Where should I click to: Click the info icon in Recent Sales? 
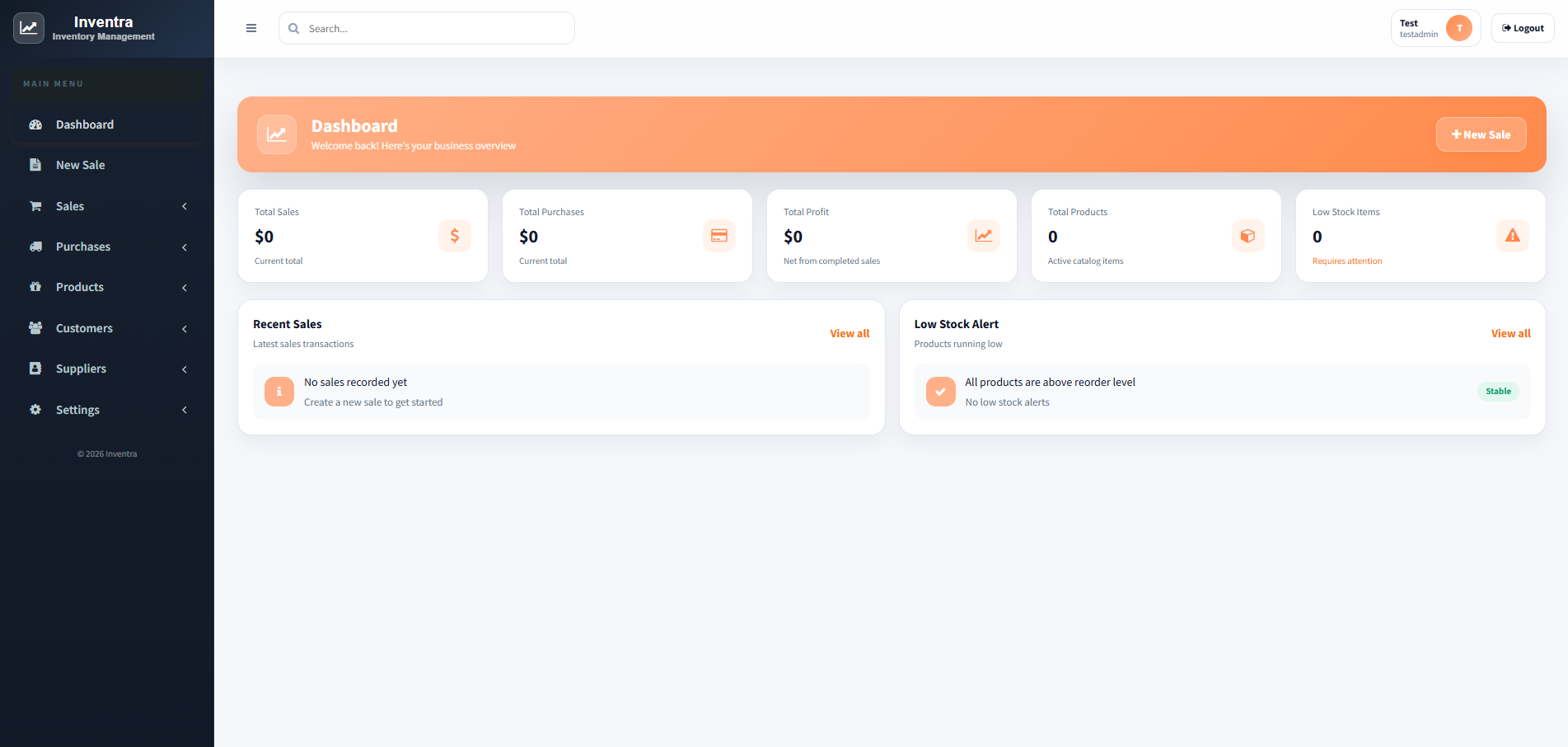tap(279, 392)
